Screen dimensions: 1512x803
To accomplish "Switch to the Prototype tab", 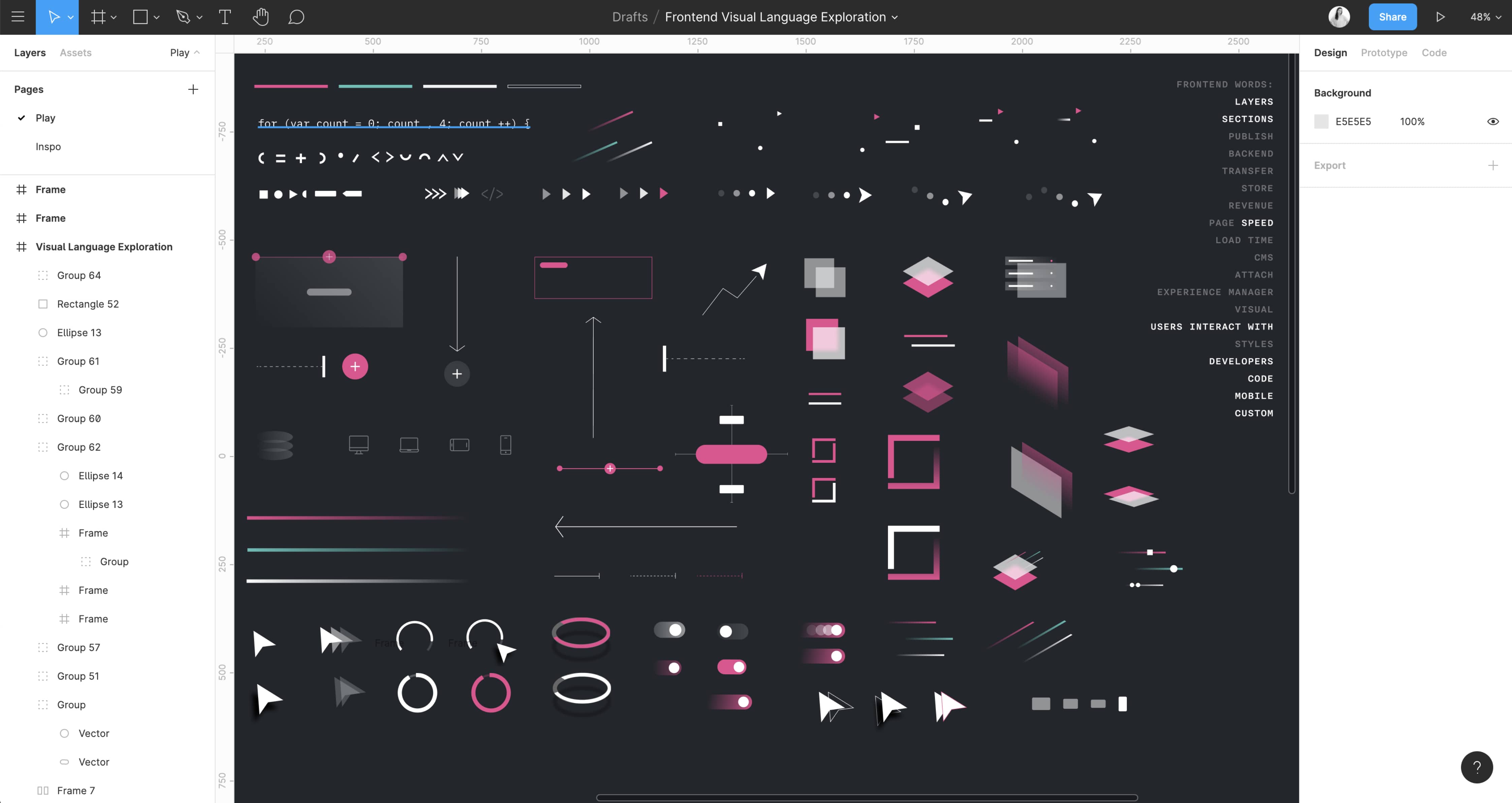I will 1383,52.
